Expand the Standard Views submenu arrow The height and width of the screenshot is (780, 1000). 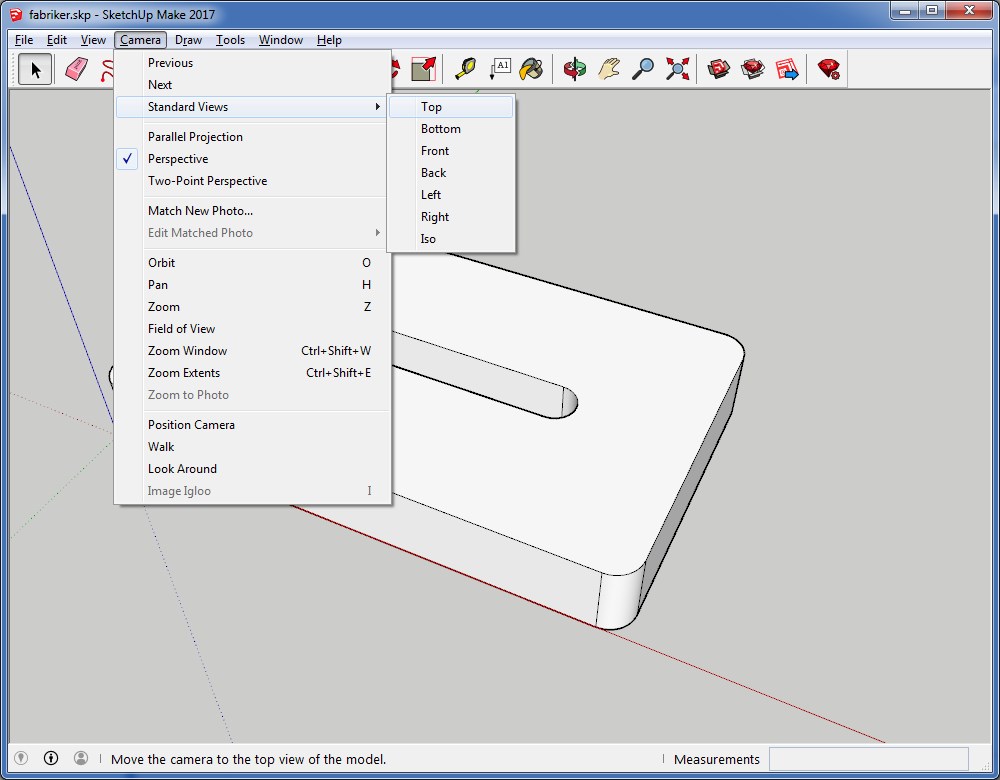point(377,106)
